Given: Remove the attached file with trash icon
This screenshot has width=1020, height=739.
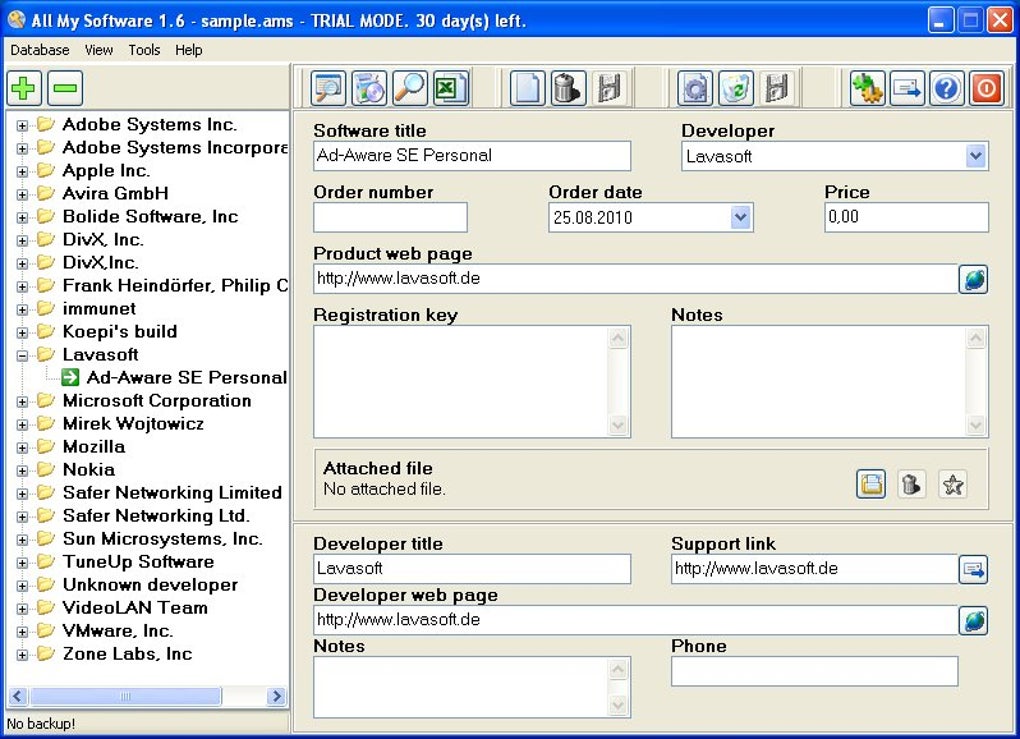Looking at the screenshot, I should tap(912, 484).
